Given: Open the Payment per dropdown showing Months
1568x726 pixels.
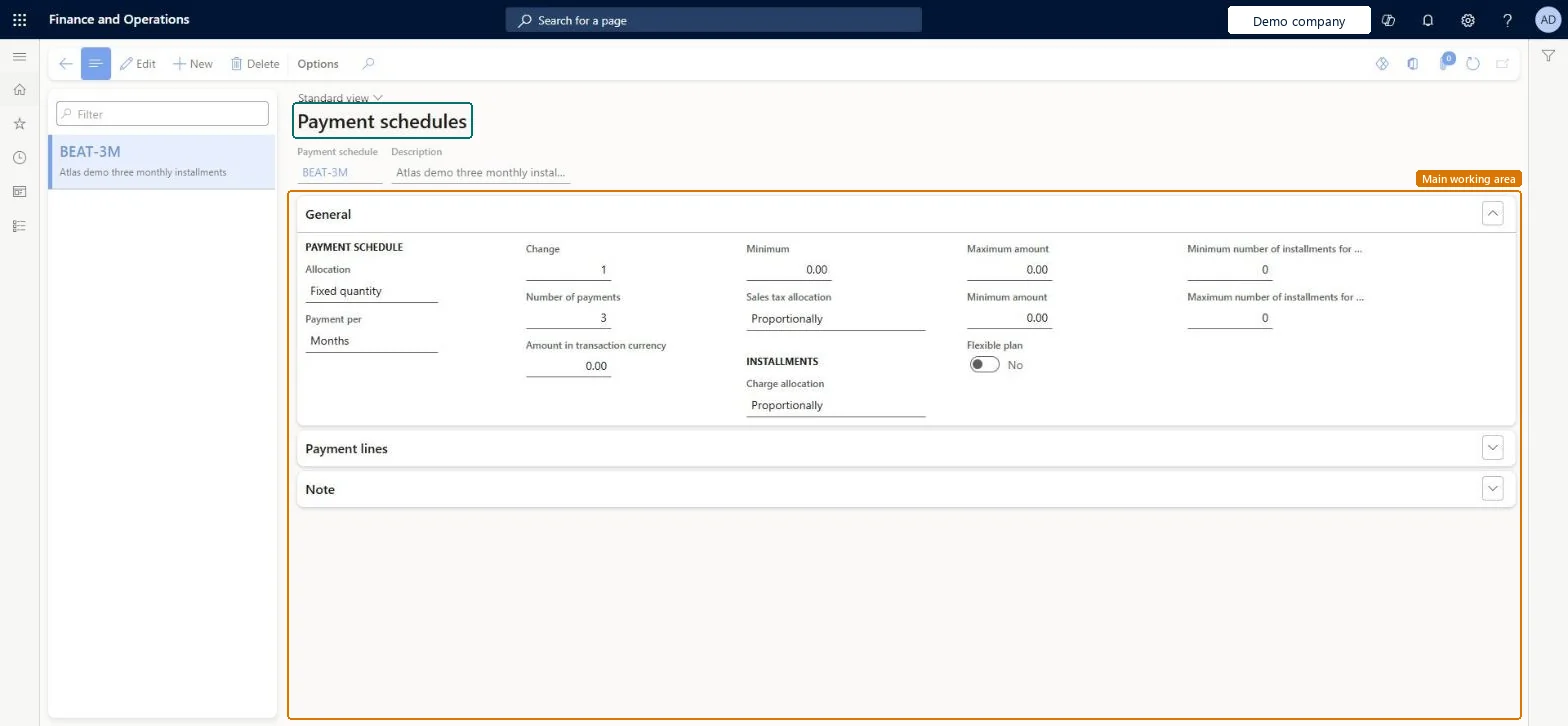Looking at the screenshot, I should point(371,341).
